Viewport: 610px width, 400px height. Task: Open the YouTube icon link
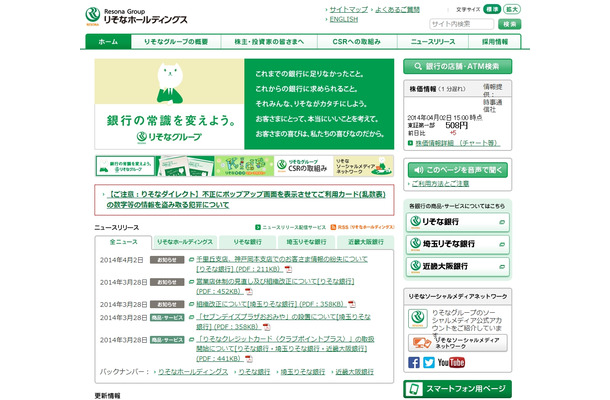[451, 363]
